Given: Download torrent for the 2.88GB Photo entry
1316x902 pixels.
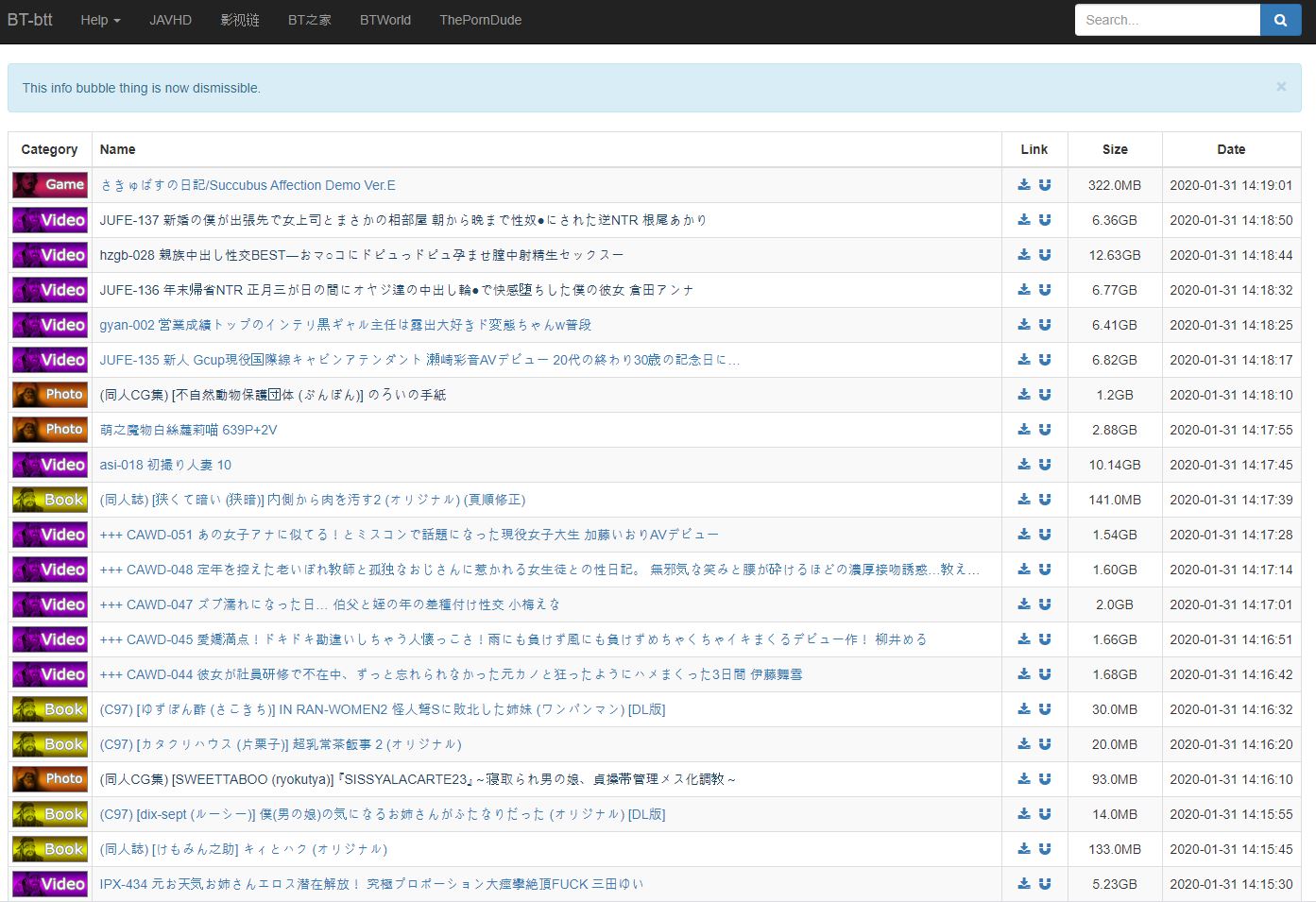Looking at the screenshot, I should (x=1024, y=430).
